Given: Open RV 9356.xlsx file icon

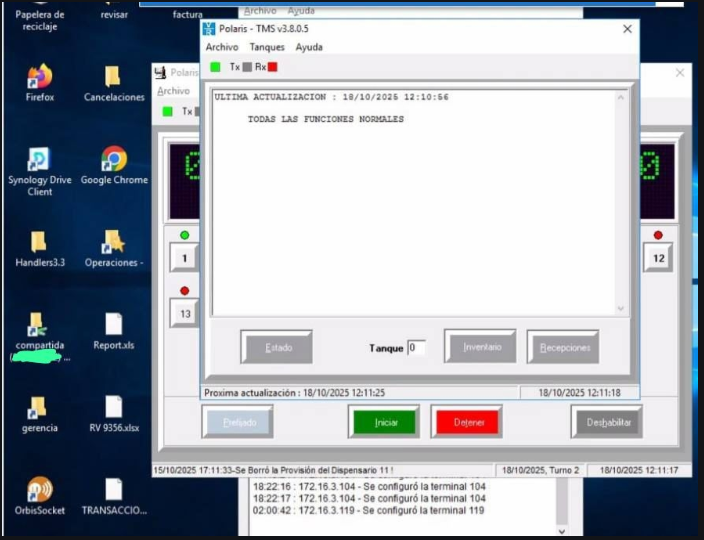Looking at the screenshot, I should pos(113,407).
